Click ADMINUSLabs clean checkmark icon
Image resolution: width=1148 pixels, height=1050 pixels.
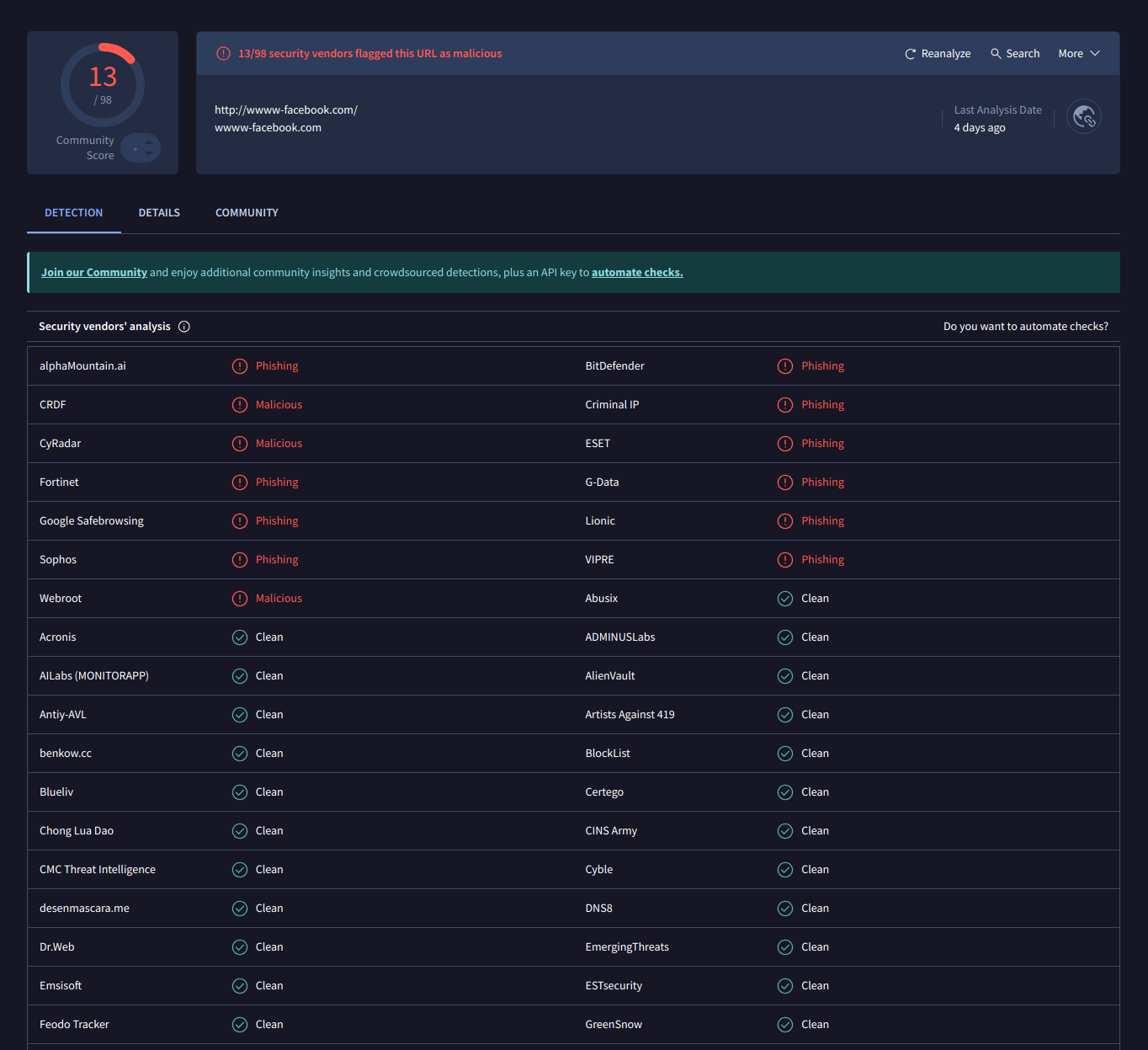(785, 637)
